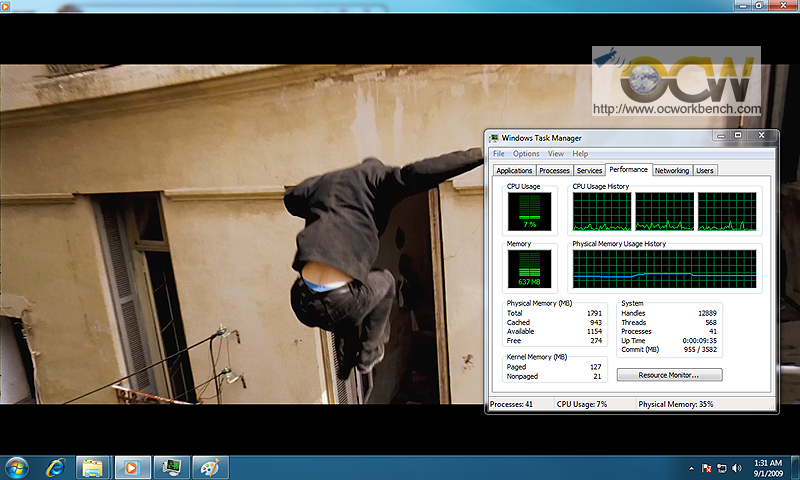
Task: Click the Memory 637 MB gauge
Action: [529, 269]
